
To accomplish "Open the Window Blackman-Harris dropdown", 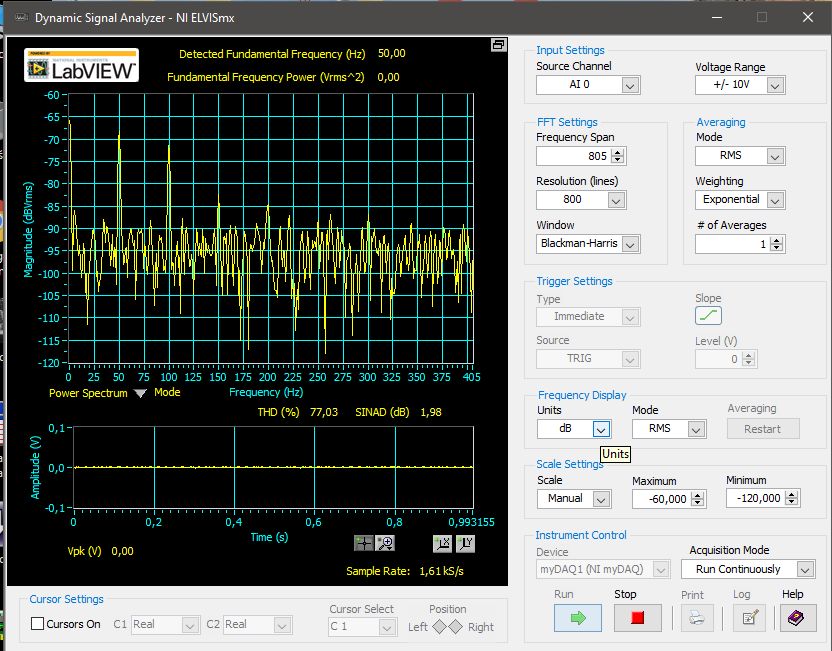I will tap(630, 244).
